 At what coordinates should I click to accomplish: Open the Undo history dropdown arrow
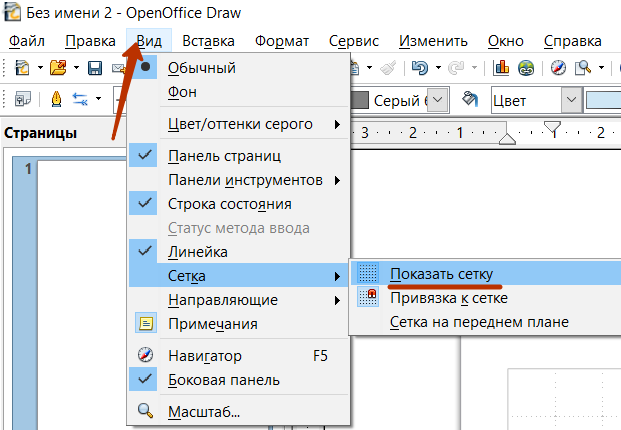click(438, 68)
